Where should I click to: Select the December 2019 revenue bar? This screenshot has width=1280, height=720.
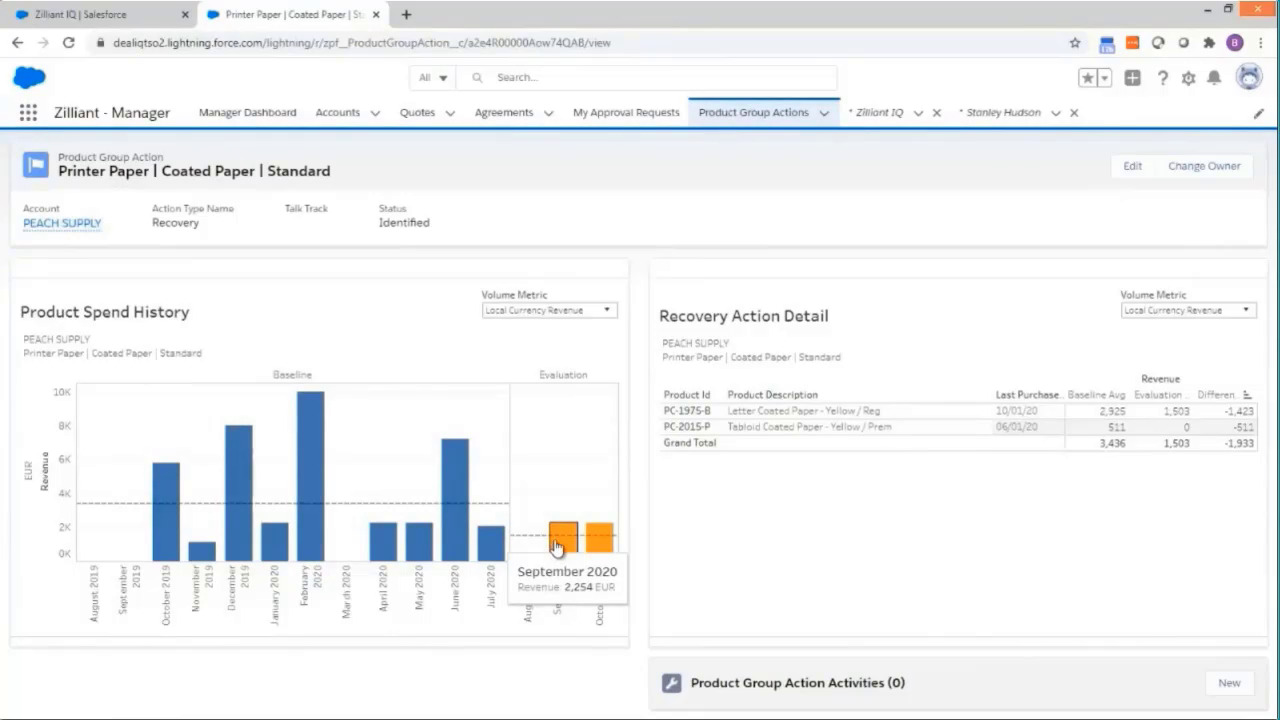click(238, 493)
